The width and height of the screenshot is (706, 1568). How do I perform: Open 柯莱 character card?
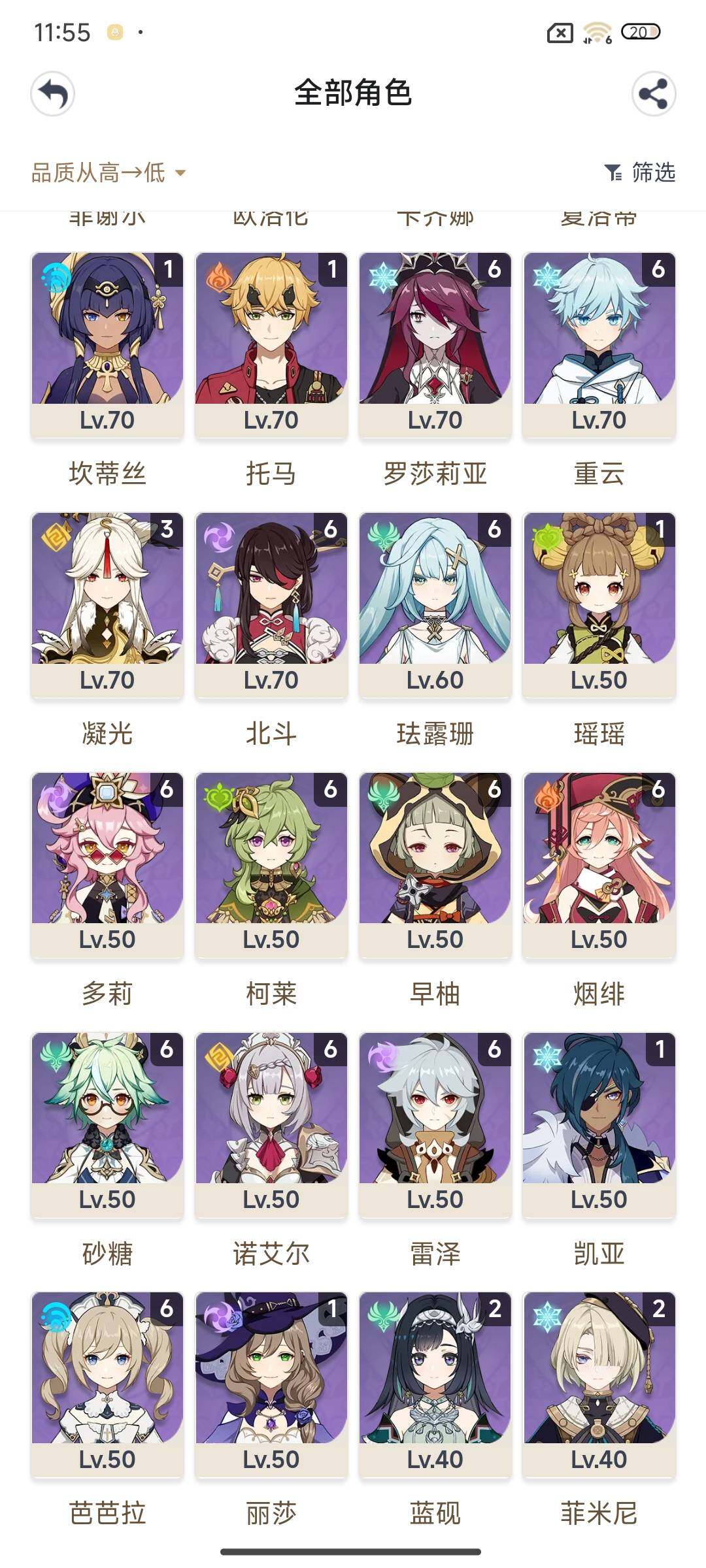tap(271, 865)
